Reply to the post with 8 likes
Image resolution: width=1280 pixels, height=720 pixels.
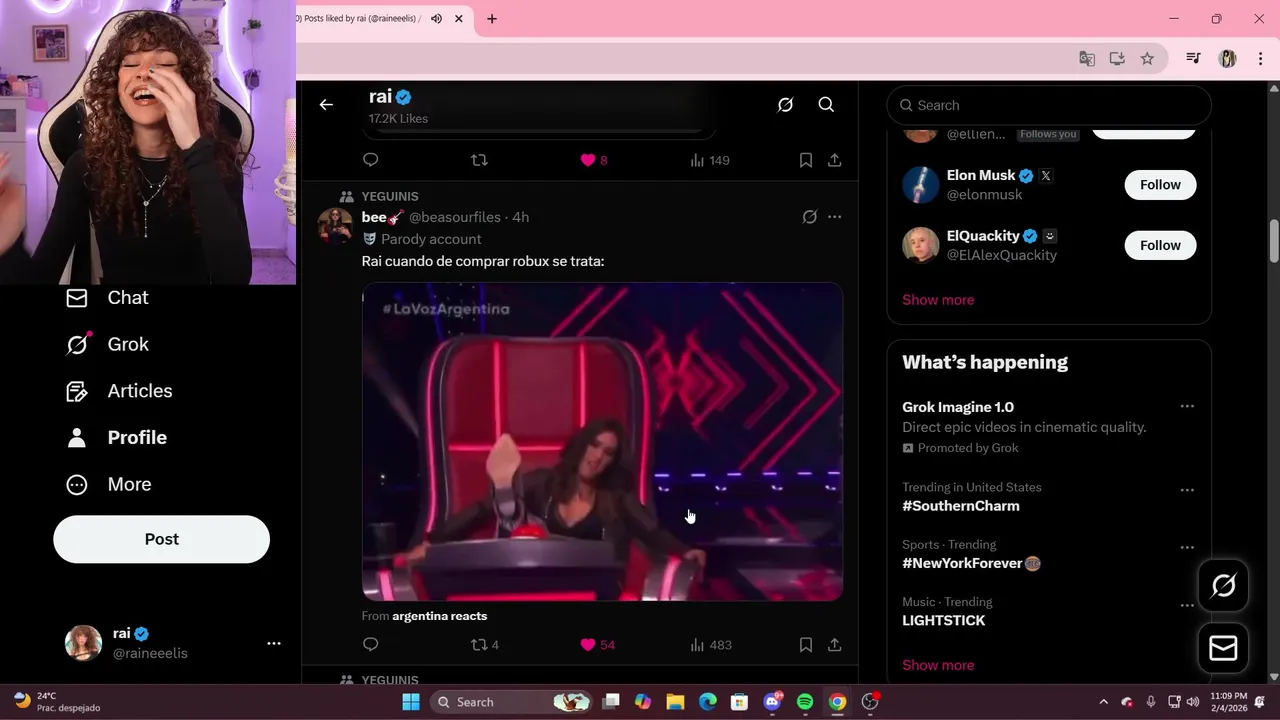pos(371,160)
